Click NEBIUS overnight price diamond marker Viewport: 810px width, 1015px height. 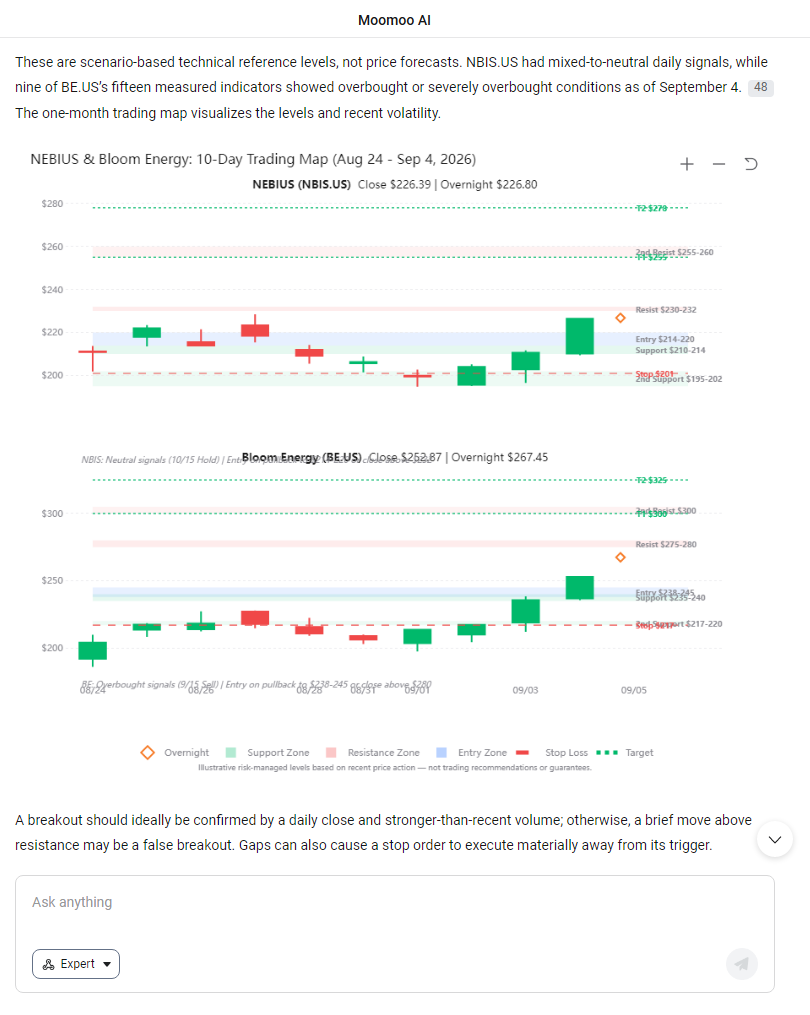(620, 318)
